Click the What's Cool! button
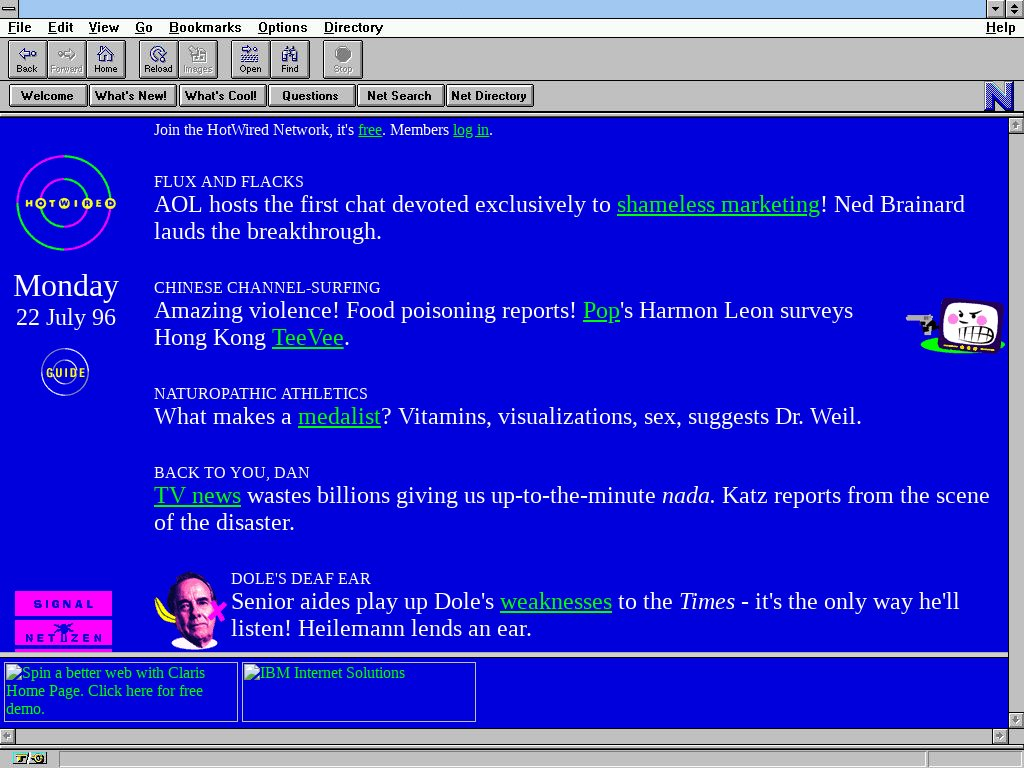This screenshot has height=768, width=1024. point(220,96)
